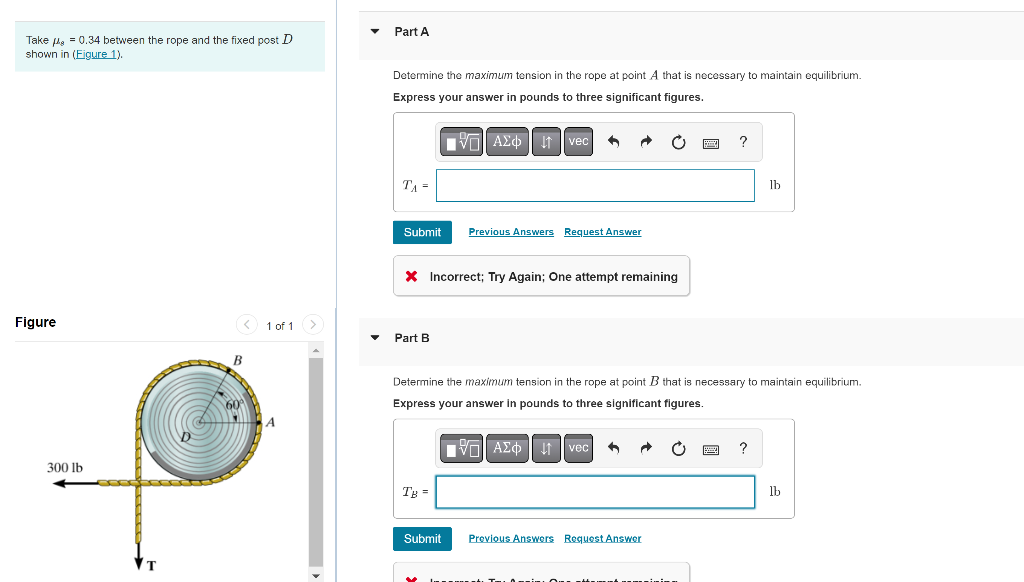Click the next figure arrow
This screenshot has width=1024, height=582.
[x=313, y=325]
